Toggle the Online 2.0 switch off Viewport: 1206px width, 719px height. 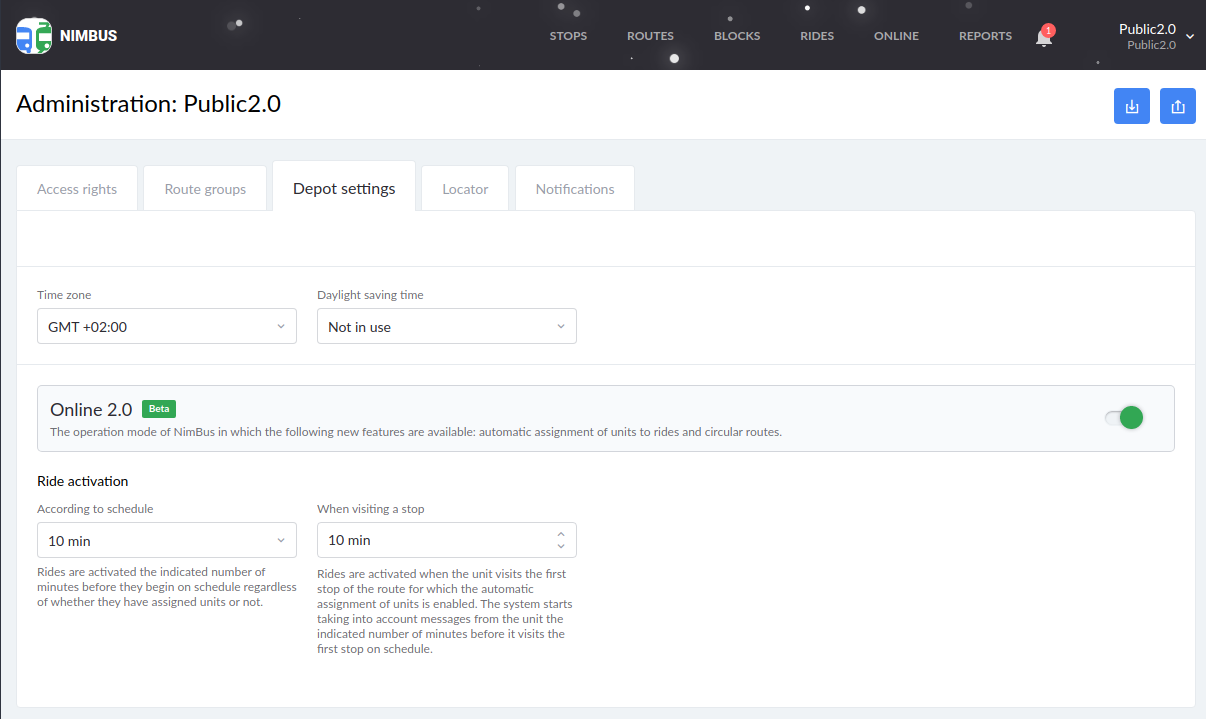coord(1124,418)
